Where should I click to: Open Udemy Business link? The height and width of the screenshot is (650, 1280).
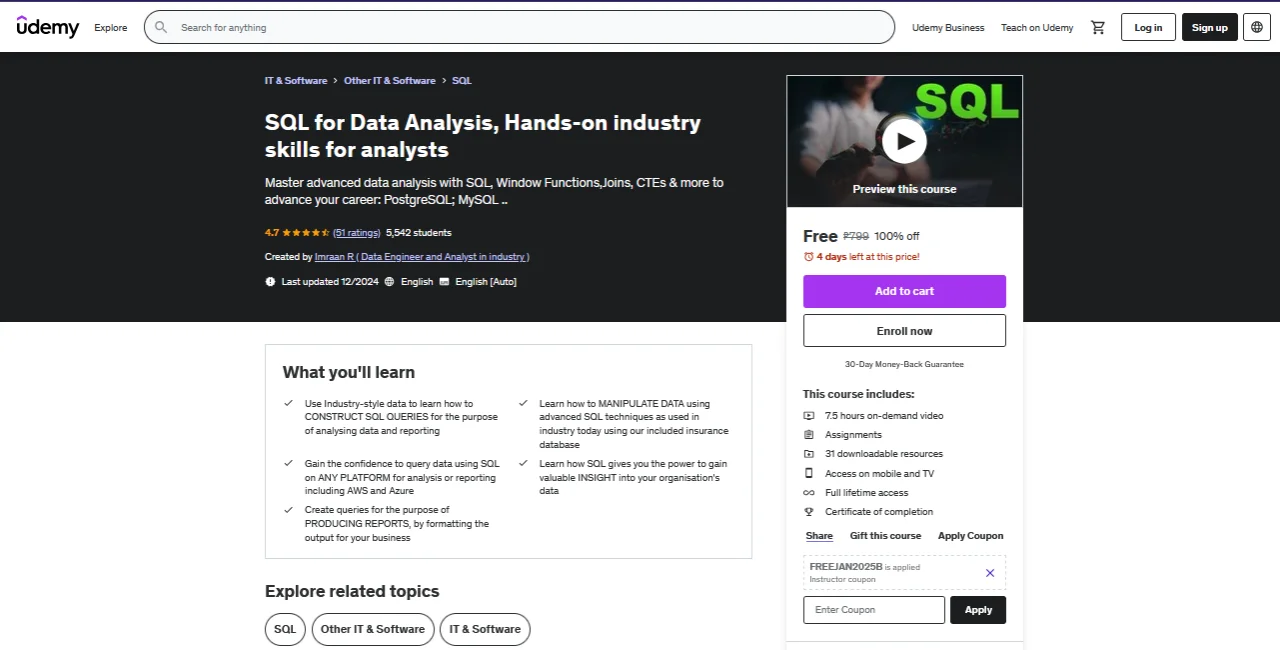click(948, 28)
